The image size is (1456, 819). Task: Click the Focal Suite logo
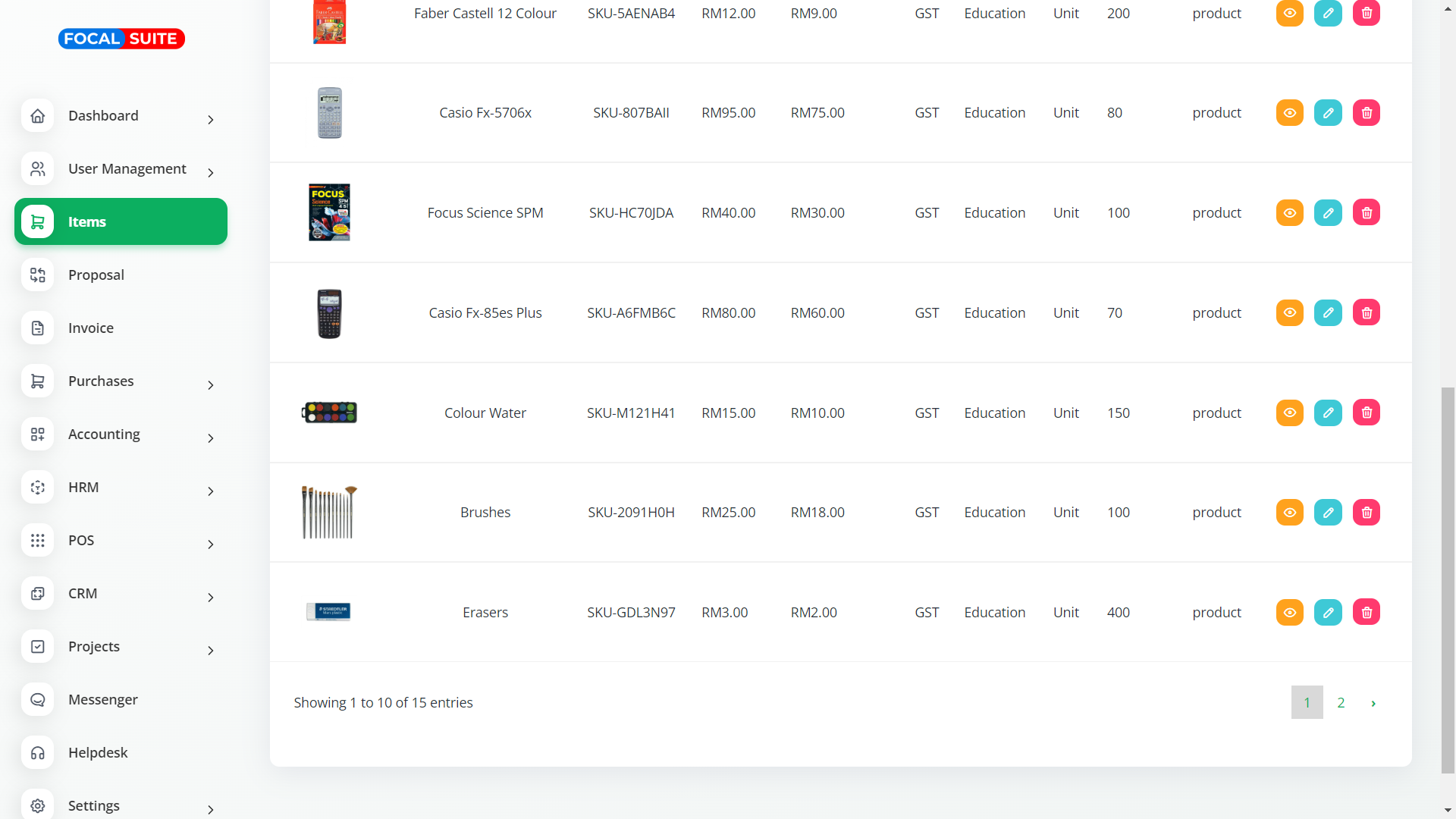point(121,39)
